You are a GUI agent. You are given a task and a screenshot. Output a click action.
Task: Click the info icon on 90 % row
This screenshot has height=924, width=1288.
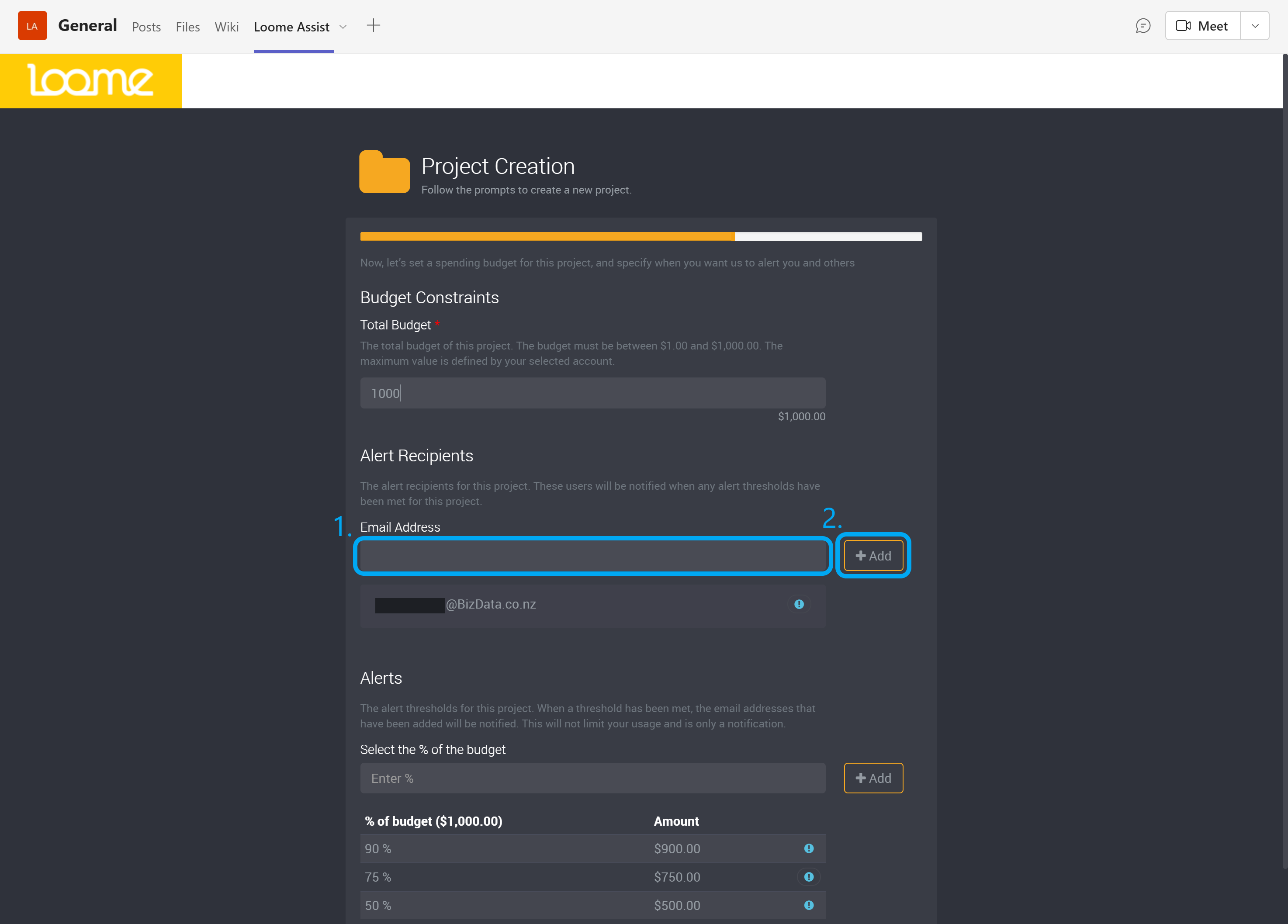[809, 848]
